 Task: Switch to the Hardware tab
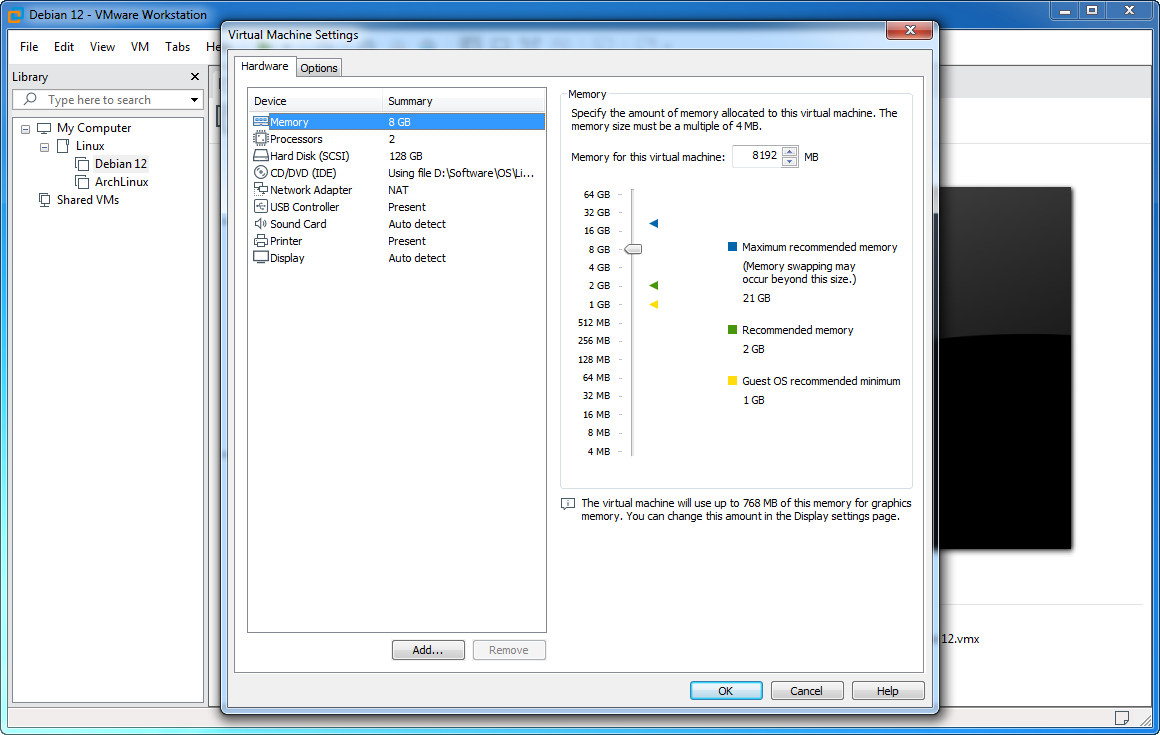[265, 66]
